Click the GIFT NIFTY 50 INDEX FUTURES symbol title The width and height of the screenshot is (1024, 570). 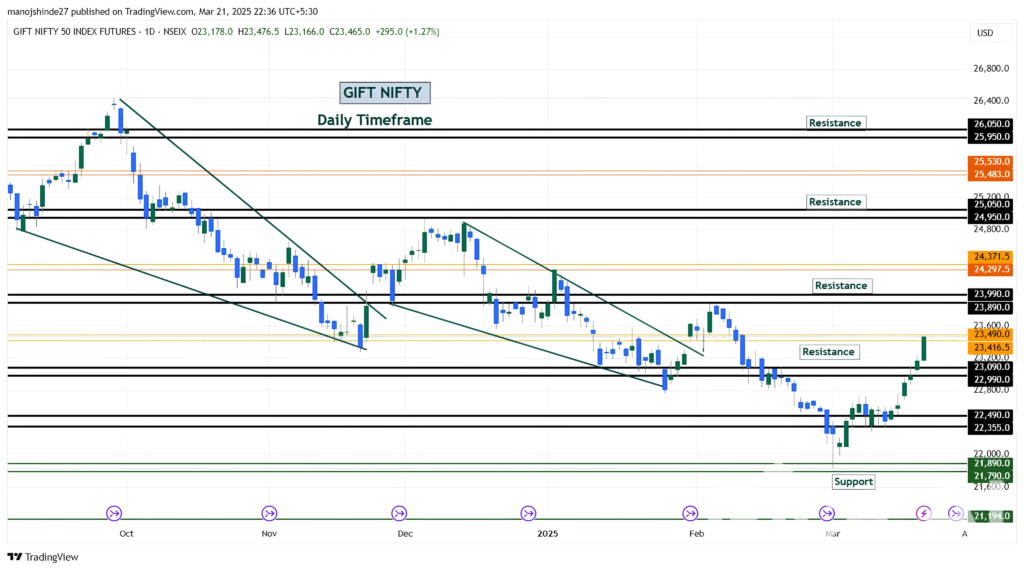click(74, 31)
